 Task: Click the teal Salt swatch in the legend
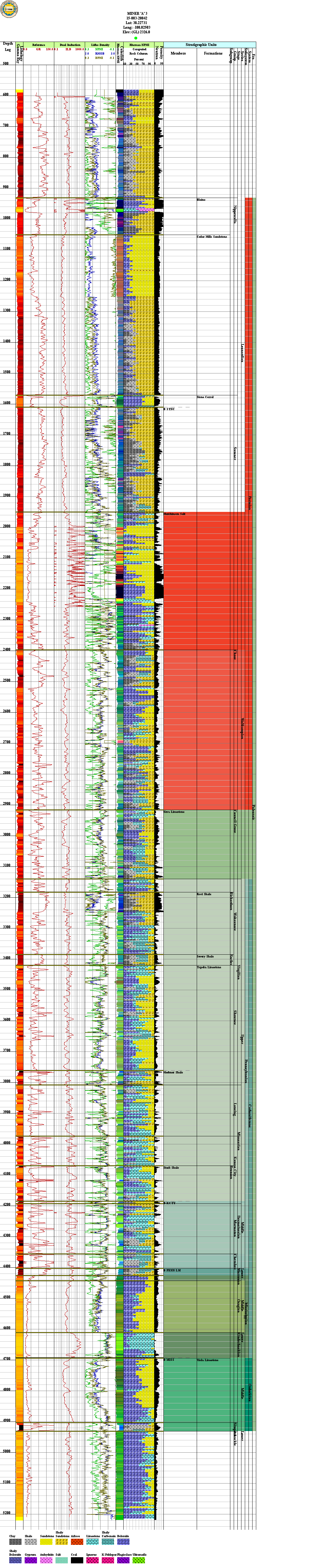pyautogui.click(x=61, y=1560)
